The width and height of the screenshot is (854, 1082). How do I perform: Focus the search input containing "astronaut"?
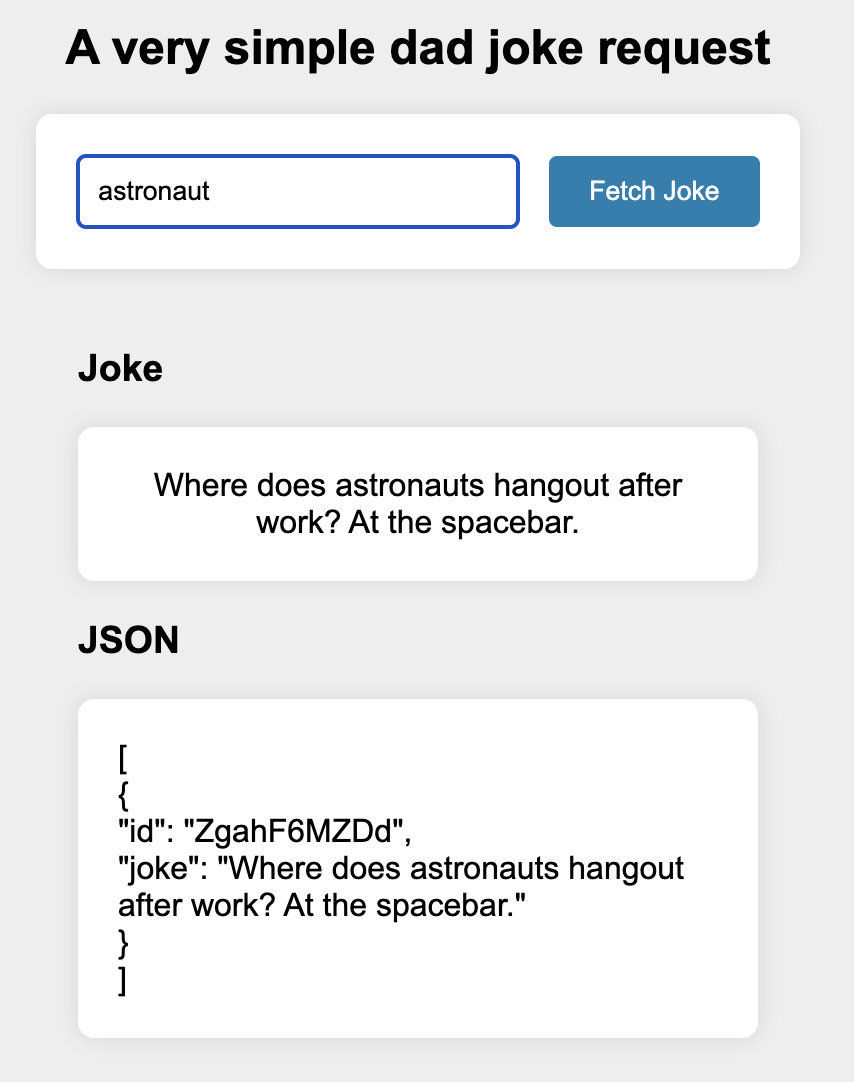tap(297, 191)
